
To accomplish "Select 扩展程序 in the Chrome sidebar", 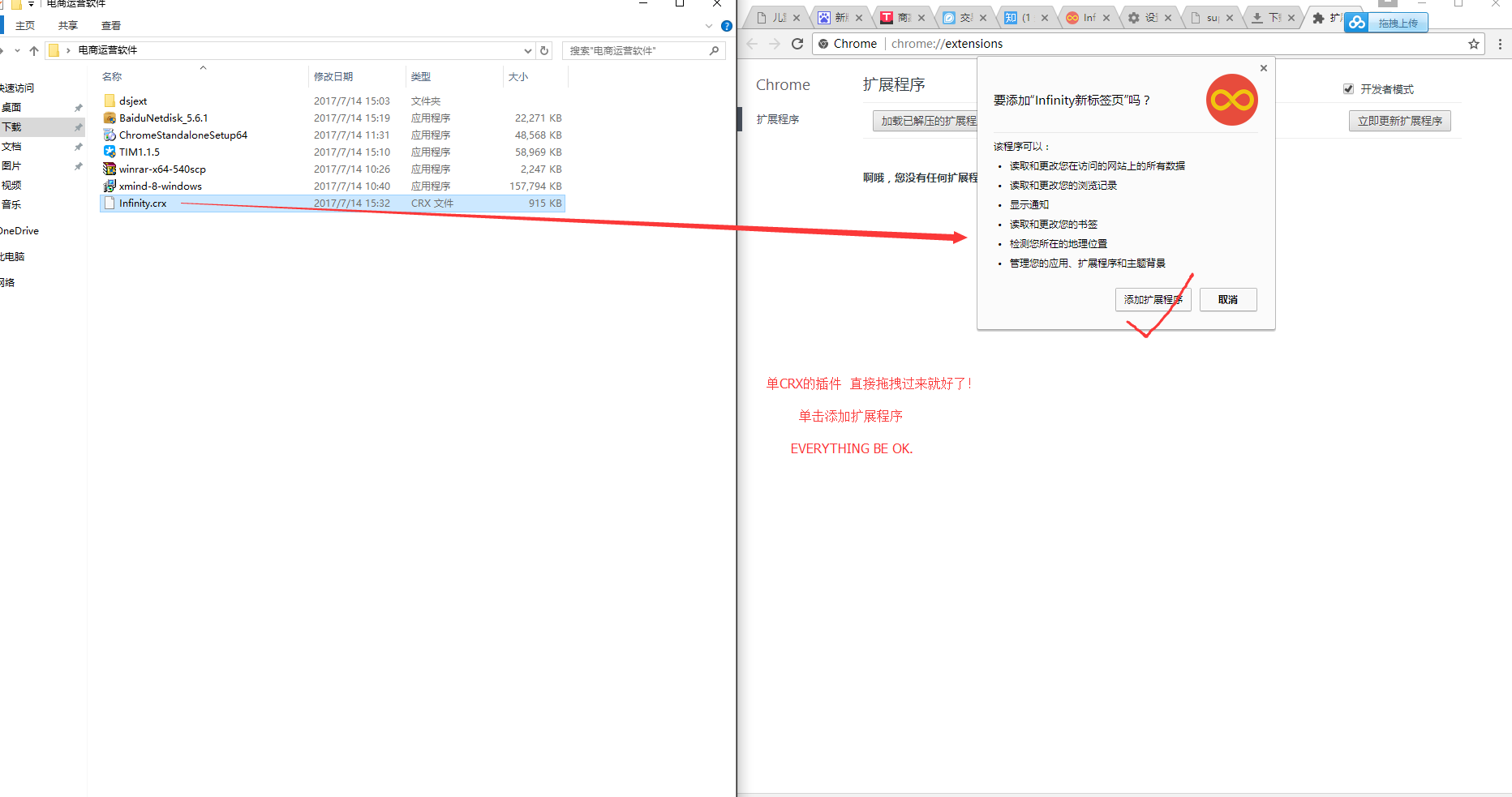I will pyautogui.click(x=778, y=119).
